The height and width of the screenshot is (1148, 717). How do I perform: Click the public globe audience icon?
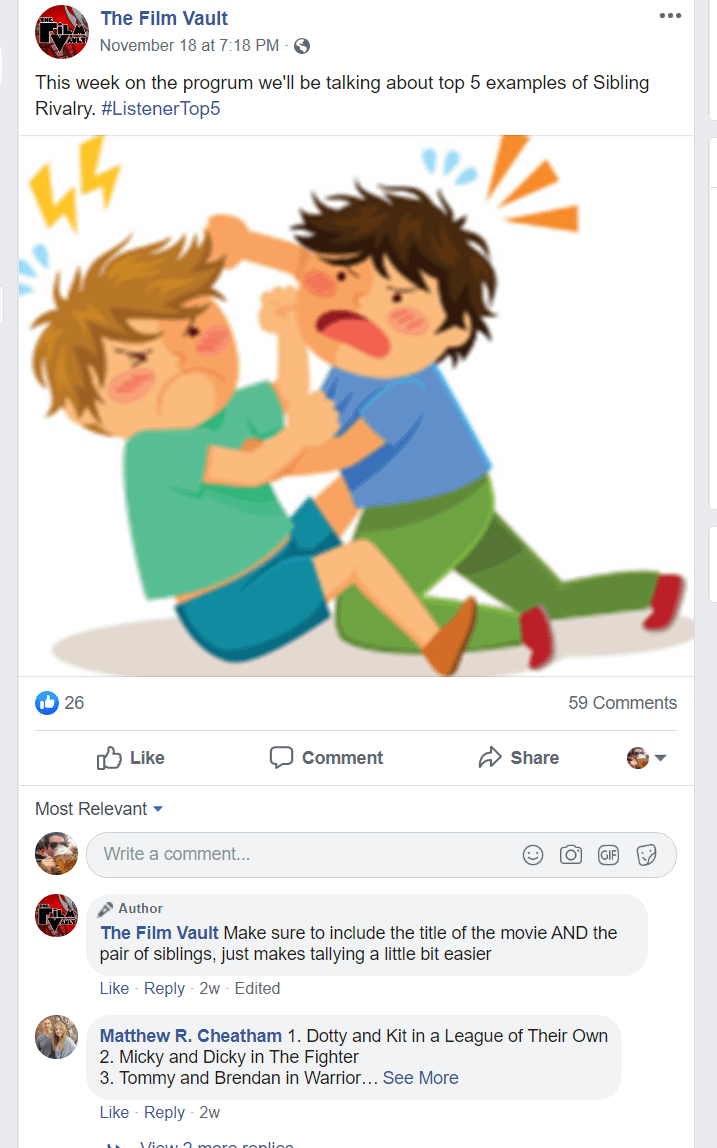point(302,46)
